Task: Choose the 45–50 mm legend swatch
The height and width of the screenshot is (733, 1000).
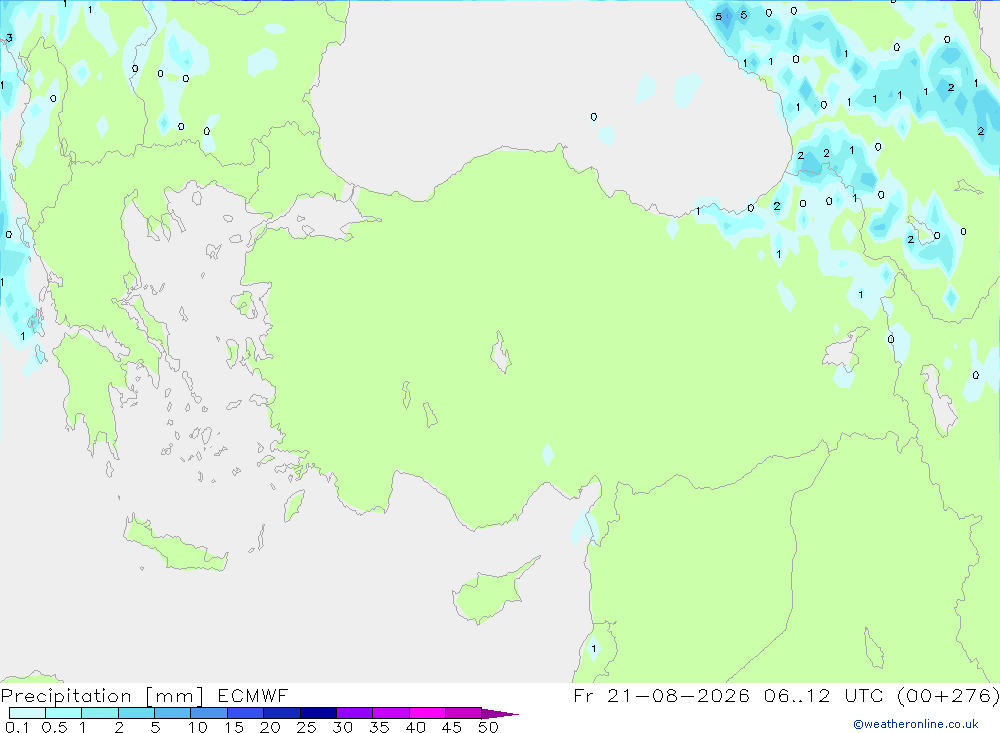Action: click(x=464, y=713)
